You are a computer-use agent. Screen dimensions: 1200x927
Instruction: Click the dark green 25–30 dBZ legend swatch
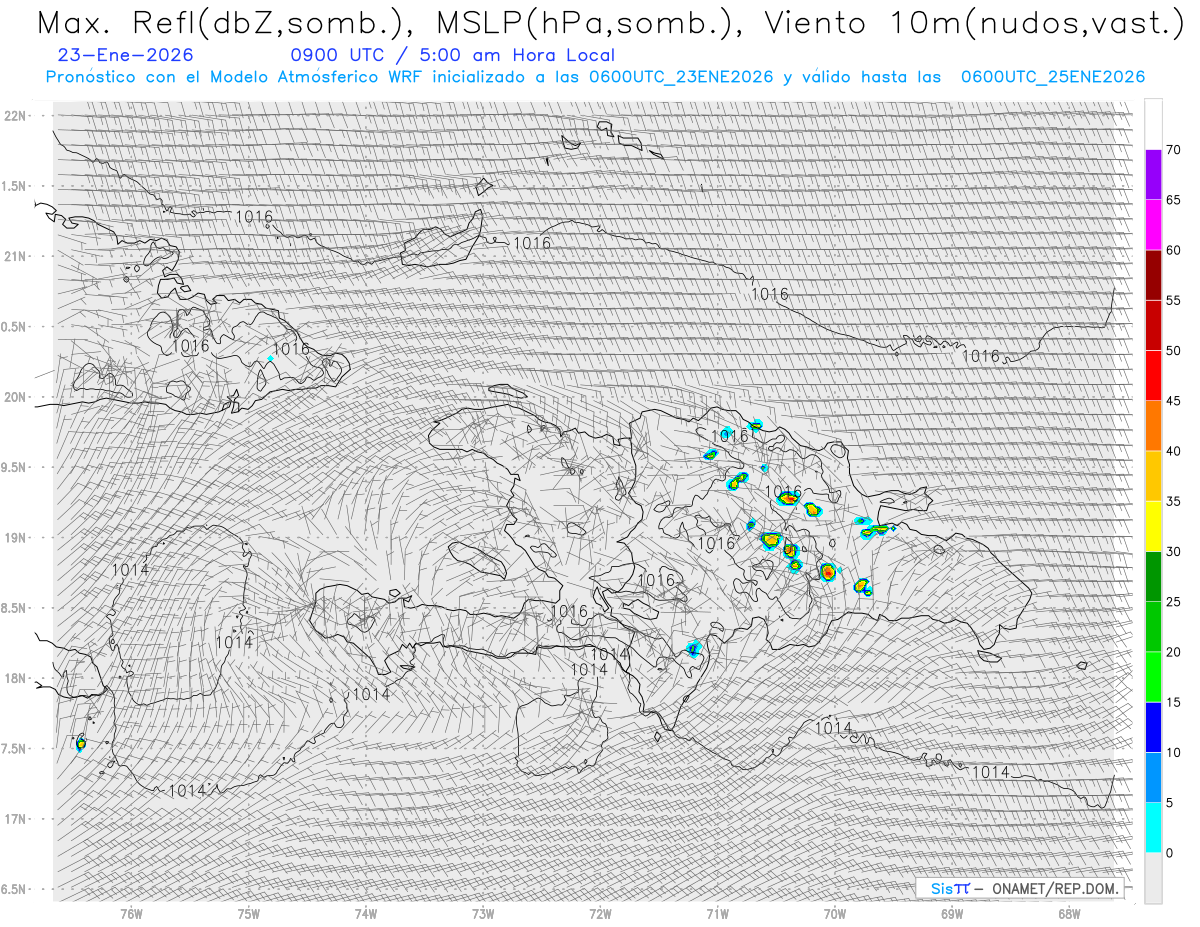pos(1153,577)
